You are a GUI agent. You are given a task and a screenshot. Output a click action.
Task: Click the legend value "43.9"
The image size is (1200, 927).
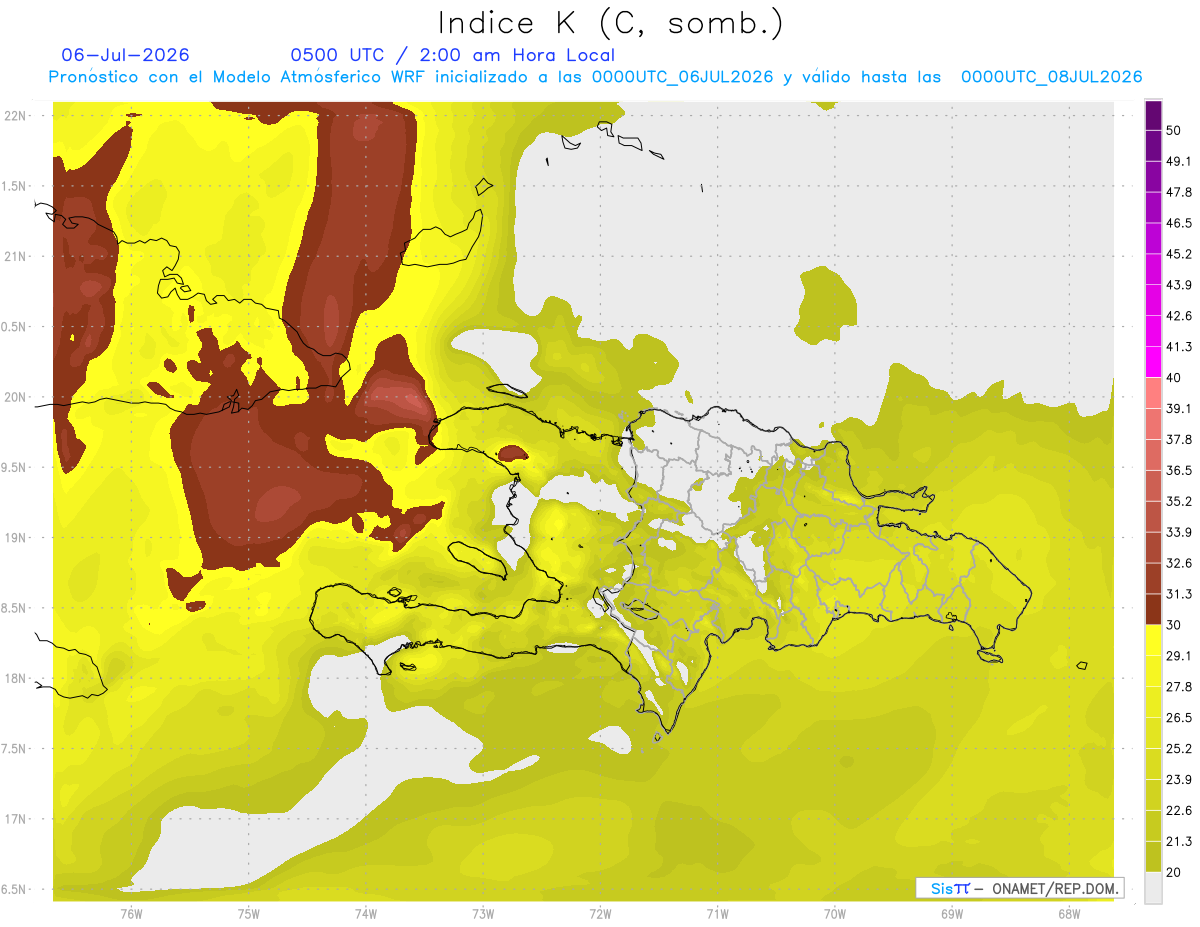[1179, 285]
